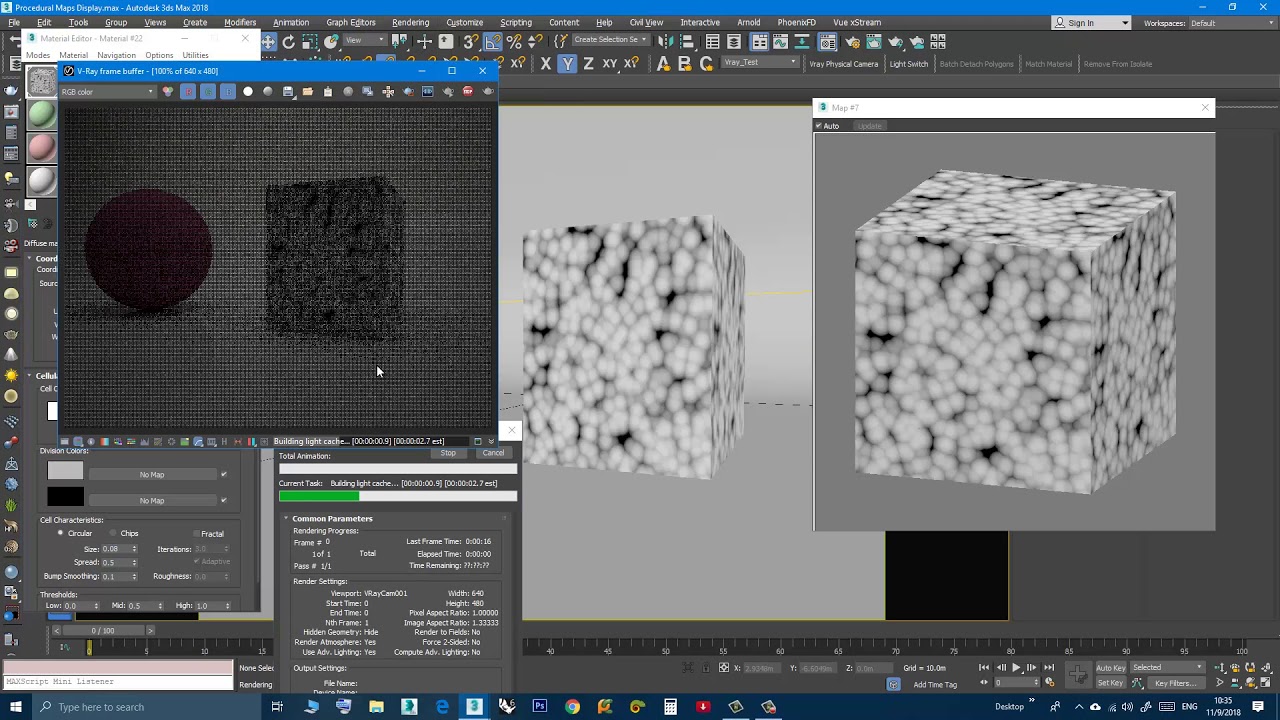Image resolution: width=1280 pixels, height=720 pixels.
Task: Click the Play Animation button
Action: pyautogui.click(x=1016, y=667)
